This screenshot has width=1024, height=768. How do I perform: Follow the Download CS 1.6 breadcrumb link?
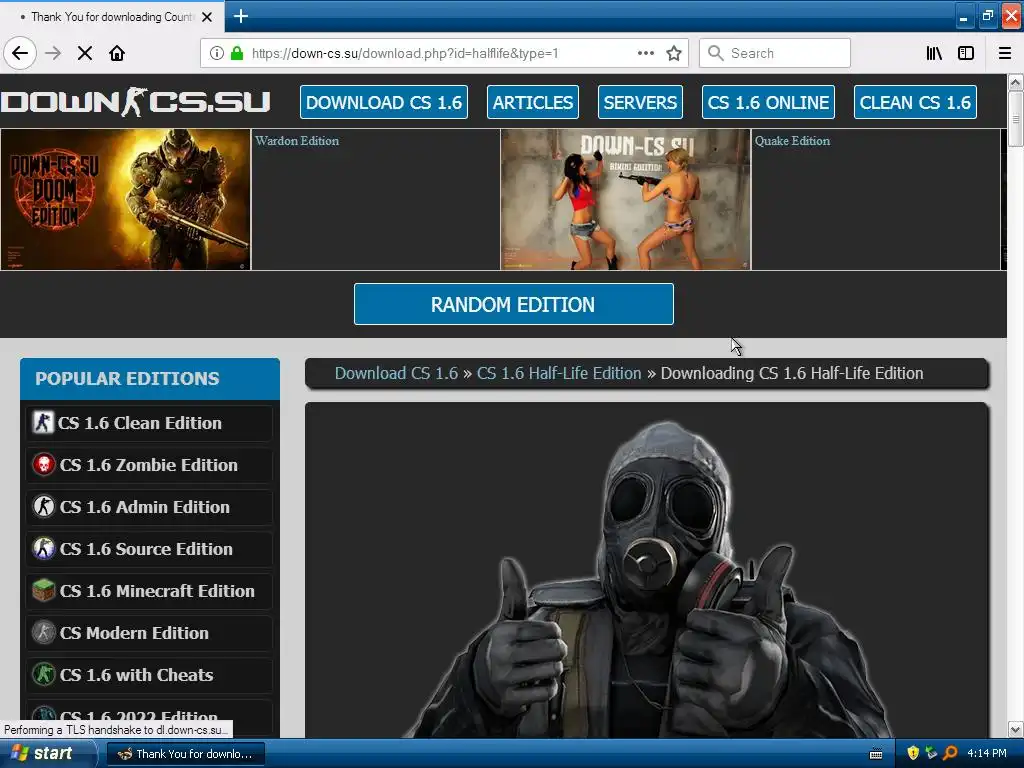[x=396, y=373]
